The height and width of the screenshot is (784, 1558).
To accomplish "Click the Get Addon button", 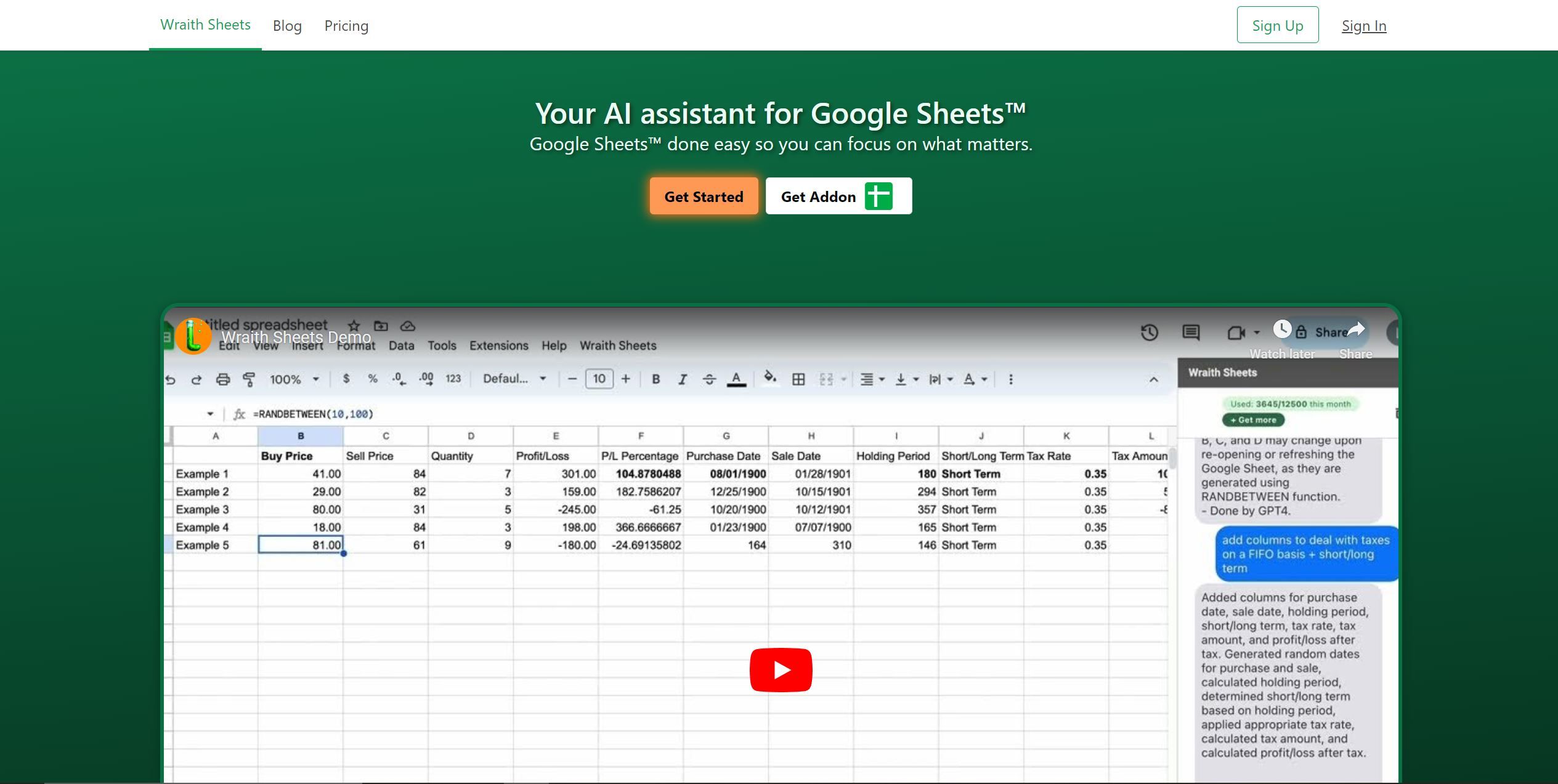I will (839, 196).
